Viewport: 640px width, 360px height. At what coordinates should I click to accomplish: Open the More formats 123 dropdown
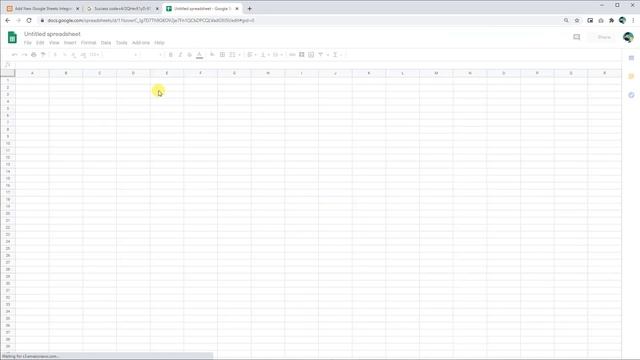click(x=94, y=55)
